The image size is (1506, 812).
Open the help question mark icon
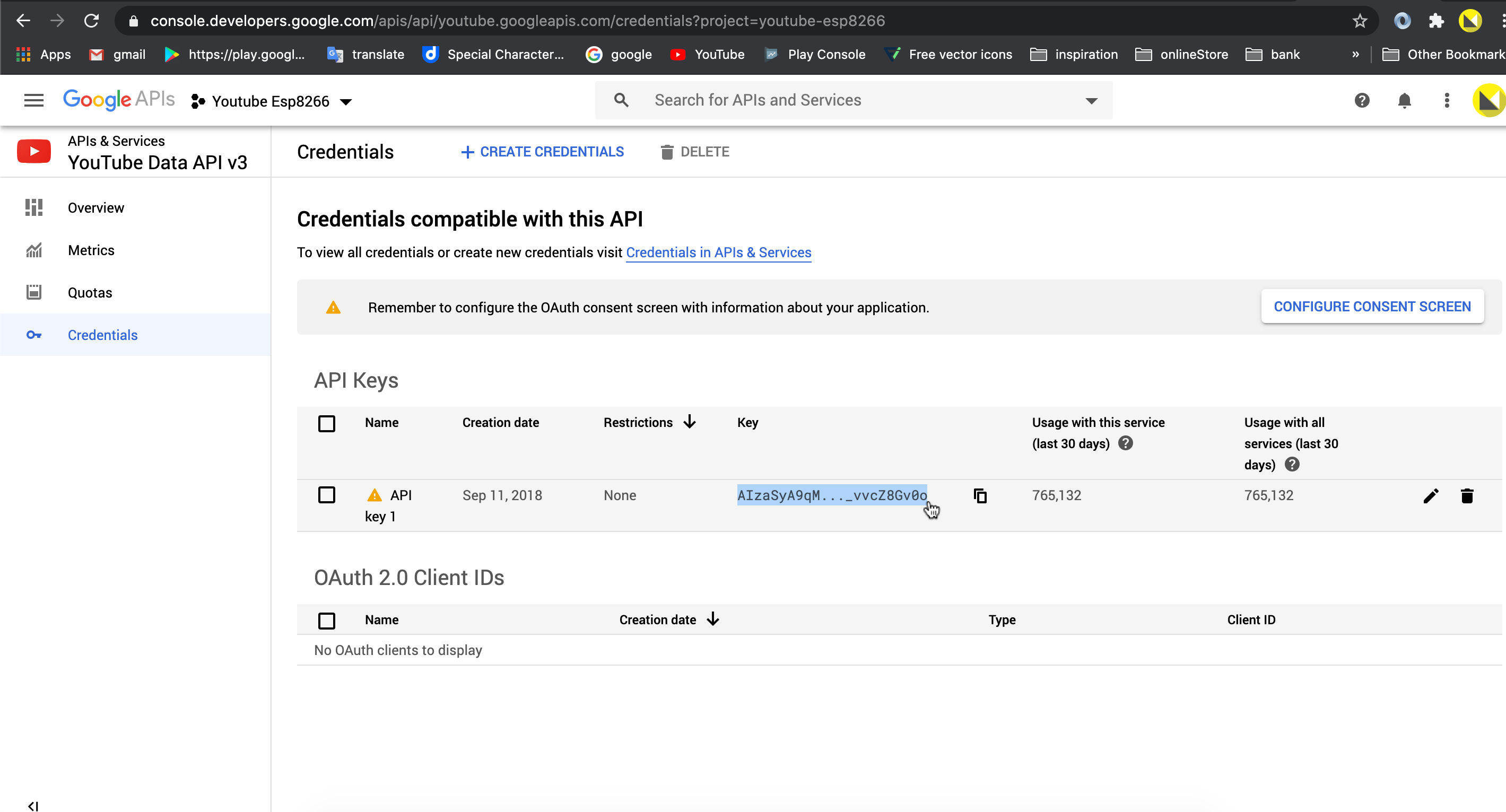(1362, 101)
